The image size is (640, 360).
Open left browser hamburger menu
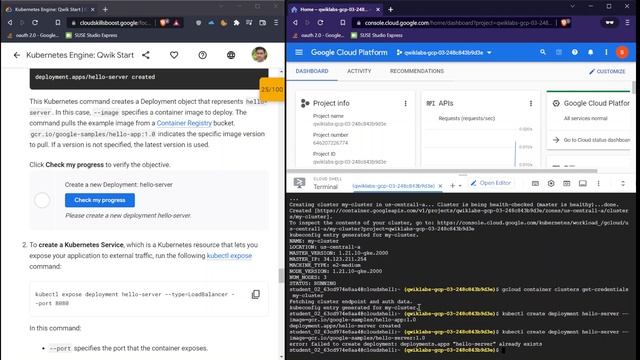(x=276, y=23)
